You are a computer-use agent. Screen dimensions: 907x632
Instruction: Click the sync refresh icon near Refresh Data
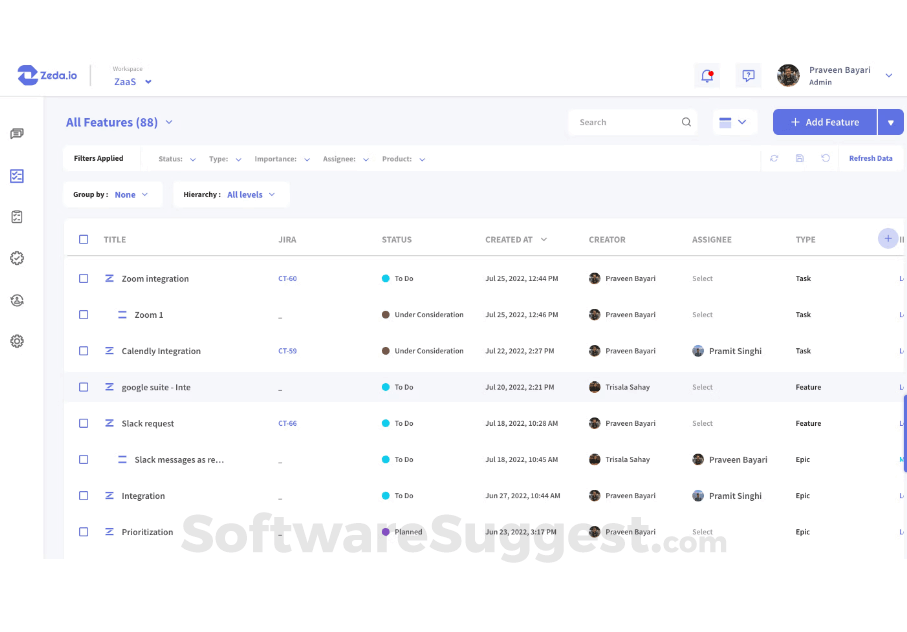772,158
